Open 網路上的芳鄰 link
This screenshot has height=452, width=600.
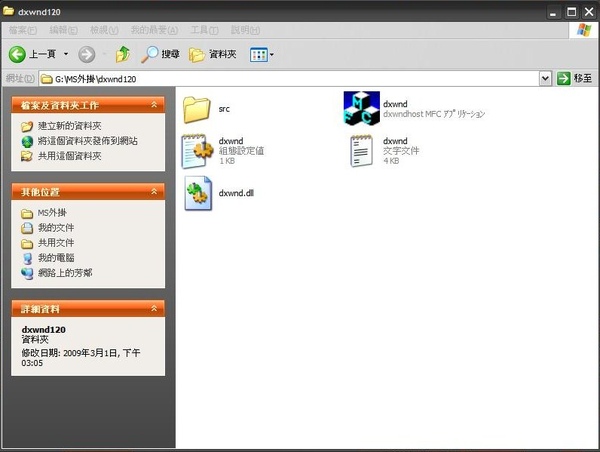(65, 273)
